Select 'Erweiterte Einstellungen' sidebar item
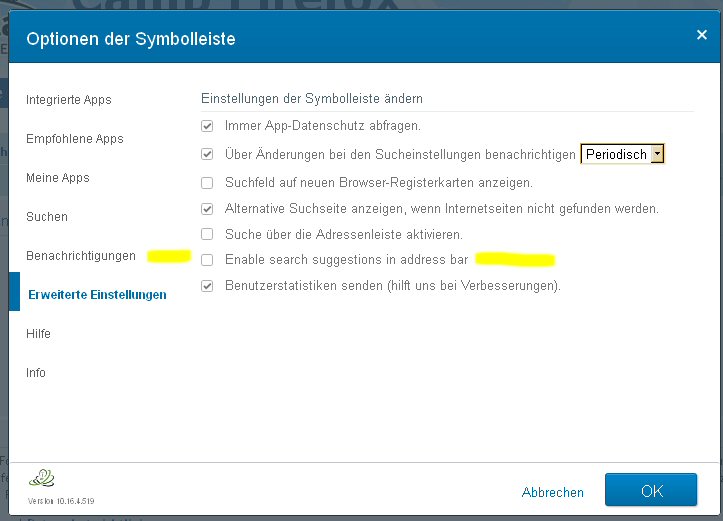723x521 pixels. coord(98,295)
